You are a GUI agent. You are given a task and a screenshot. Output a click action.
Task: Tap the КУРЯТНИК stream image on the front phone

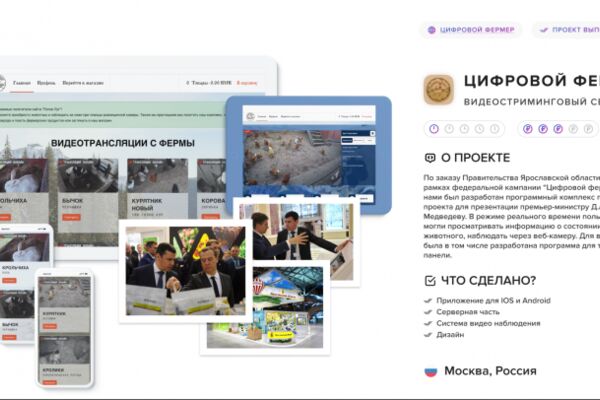click(65, 292)
